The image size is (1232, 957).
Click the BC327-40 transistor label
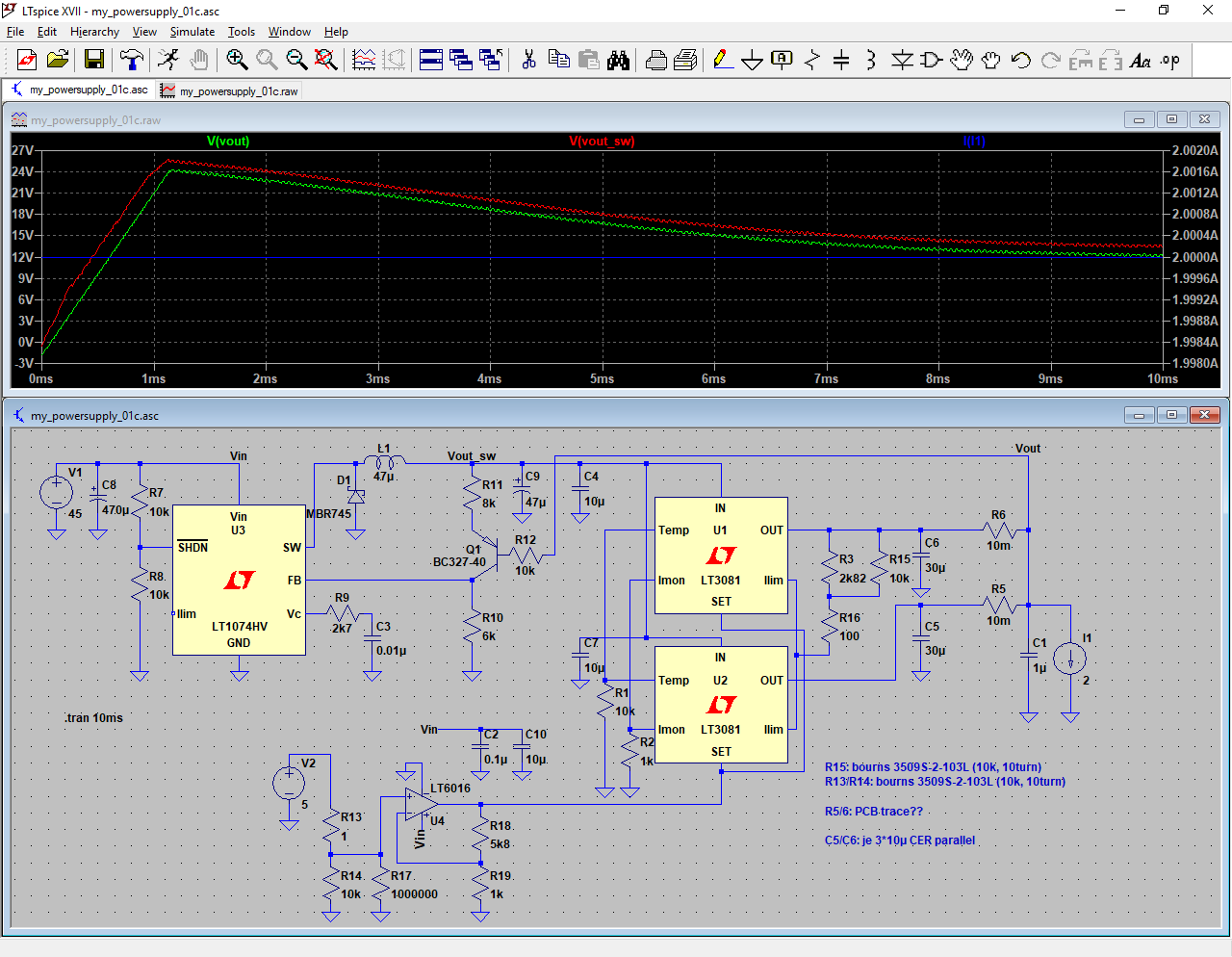[459, 562]
